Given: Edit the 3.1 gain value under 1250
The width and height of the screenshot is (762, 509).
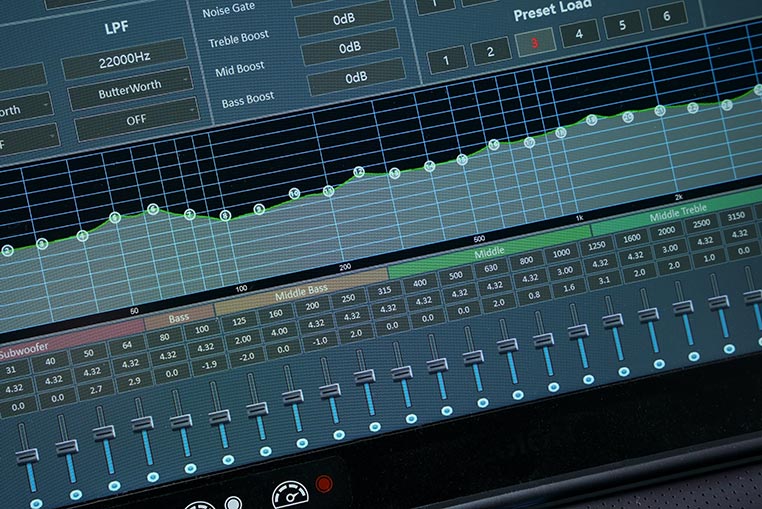Looking at the screenshot, I should [604, 281].
